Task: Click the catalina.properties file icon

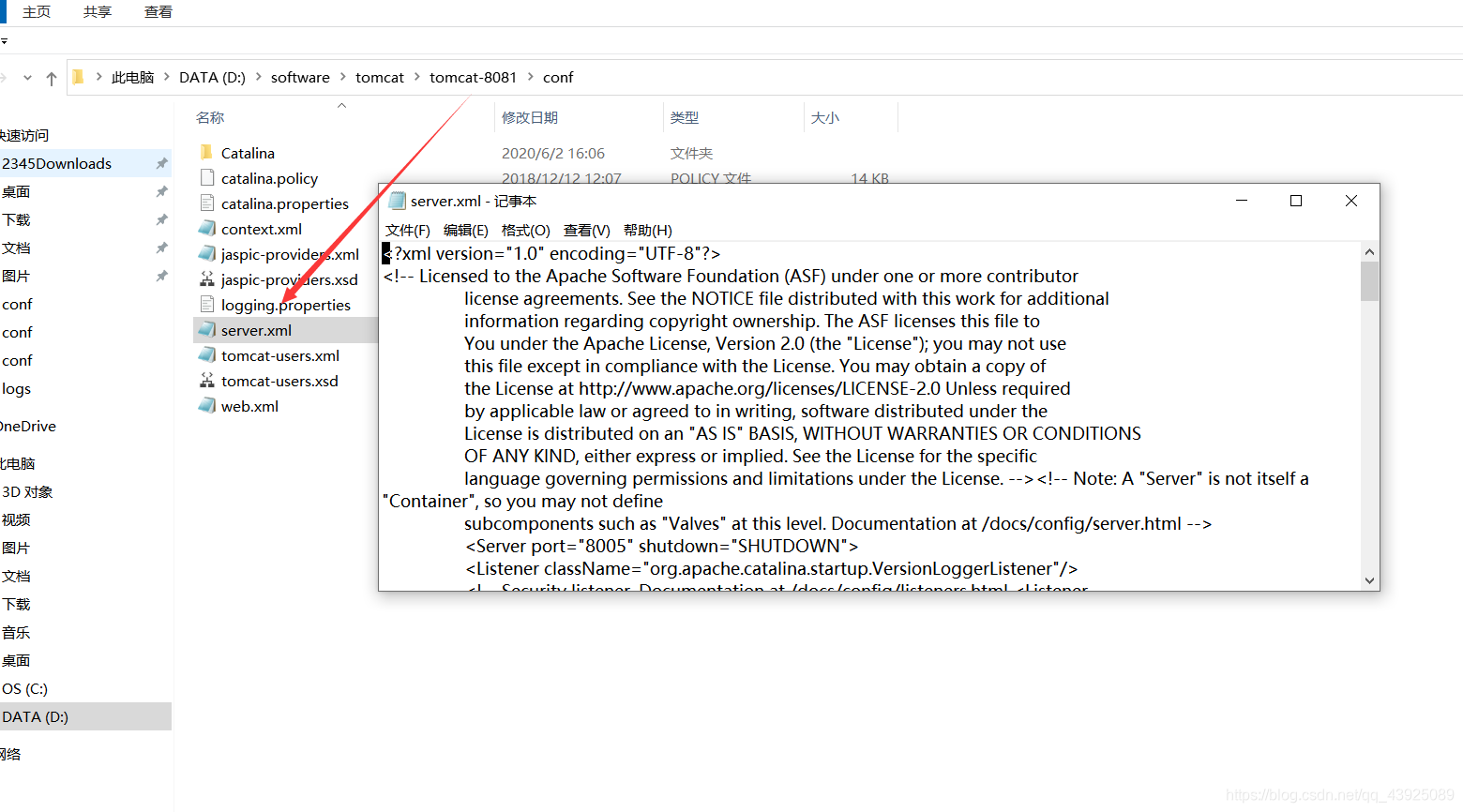Action: pyautogui.click(x=206, y=203)
